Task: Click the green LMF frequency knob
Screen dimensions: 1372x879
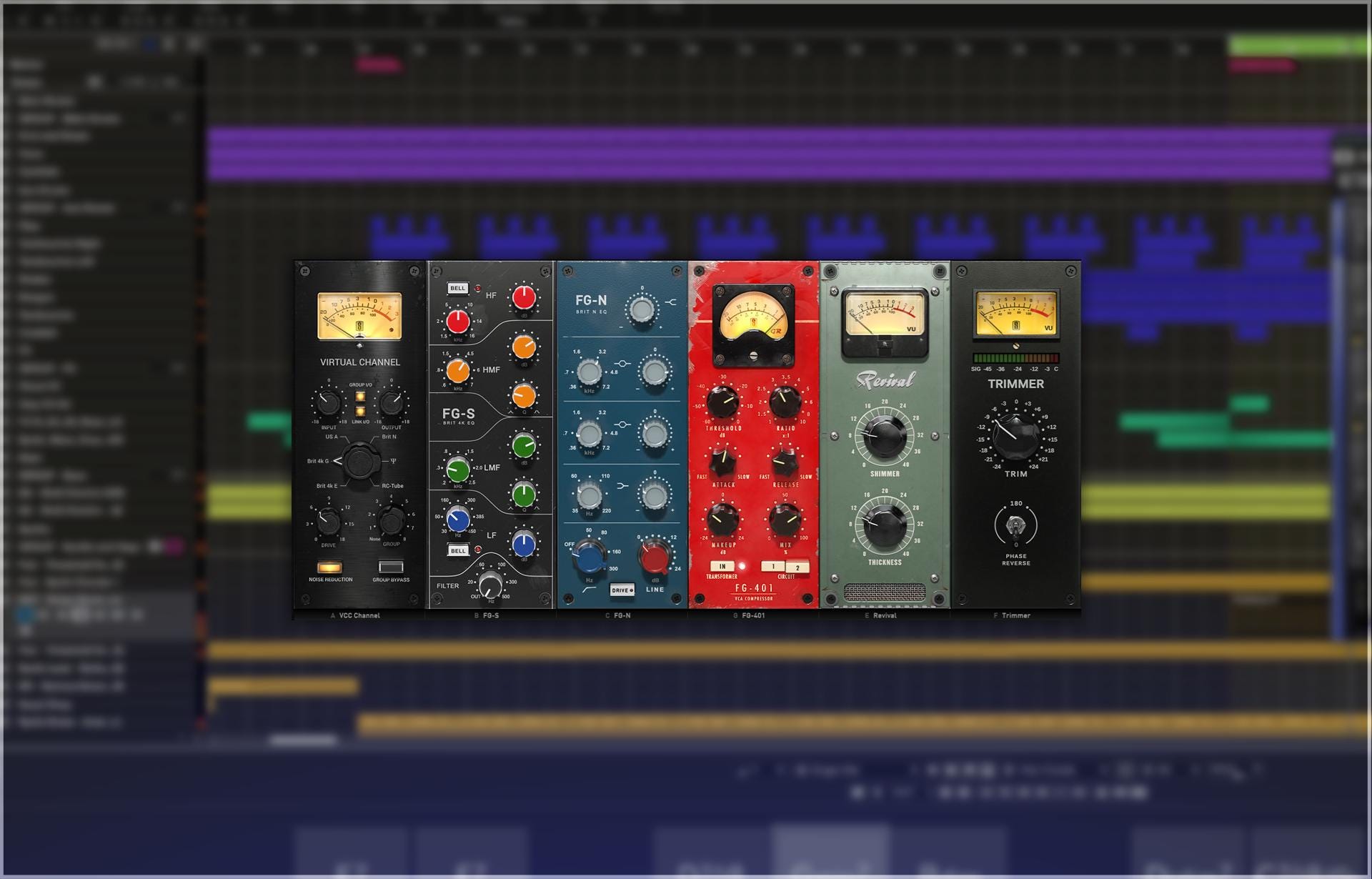Action: pyautogui.click(x=457, y=470)
